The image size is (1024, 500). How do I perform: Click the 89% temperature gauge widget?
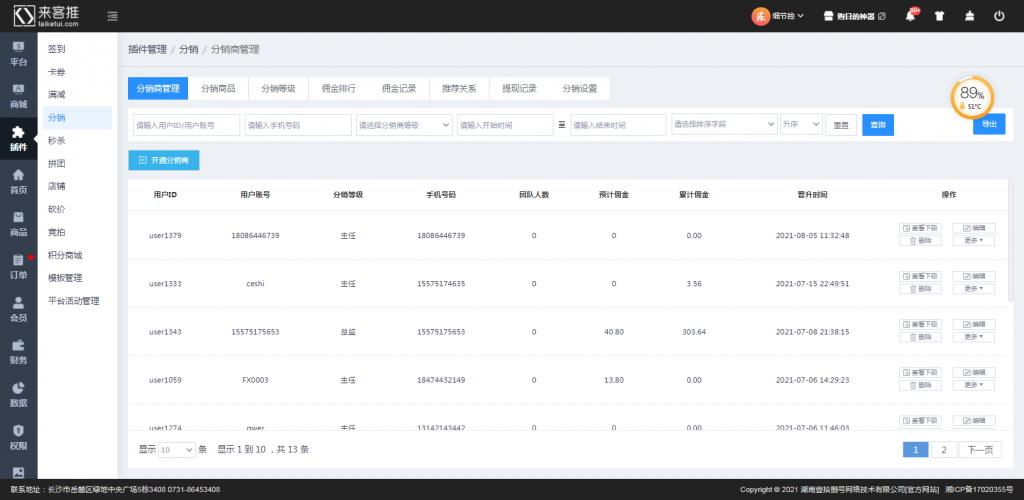pyautogui.click(x=972, y=98)
